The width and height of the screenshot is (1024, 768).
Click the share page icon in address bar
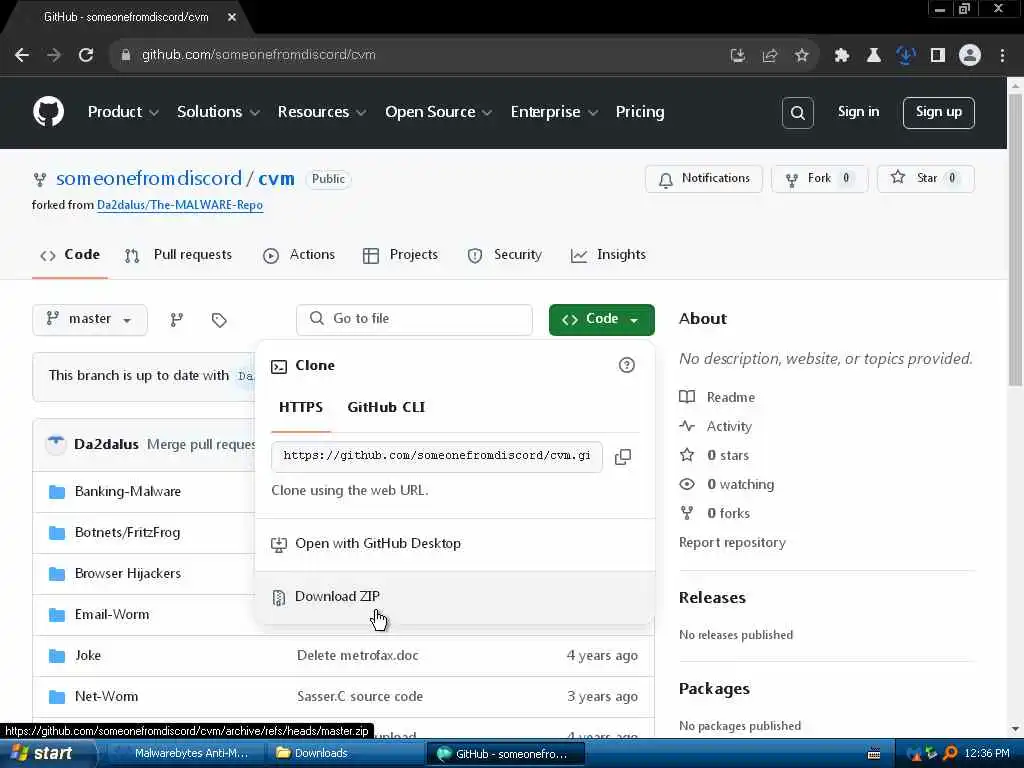point(770,56)
